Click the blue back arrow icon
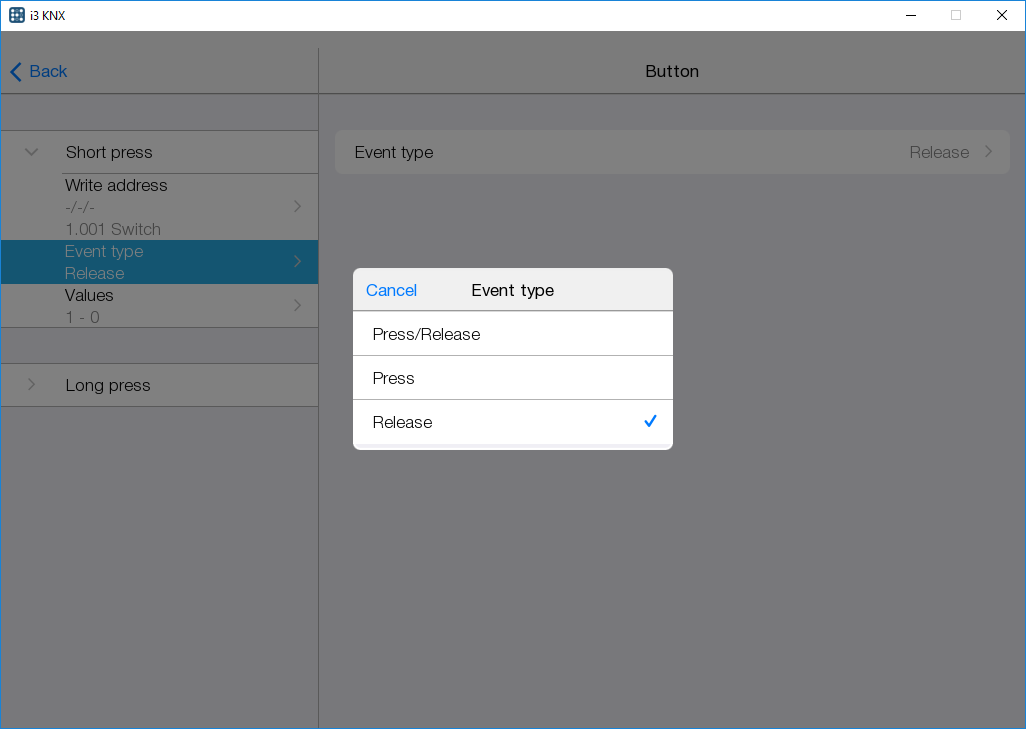The height and width of the screenshot is (729, 1026). [16, 72]
